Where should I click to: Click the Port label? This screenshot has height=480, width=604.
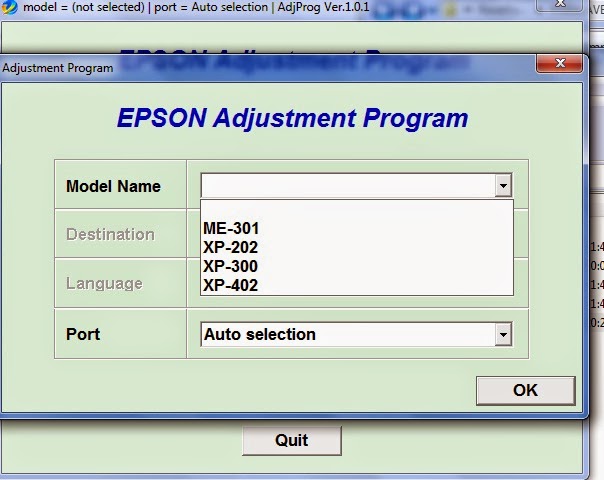pyautogui.click(x=83, y=334)
